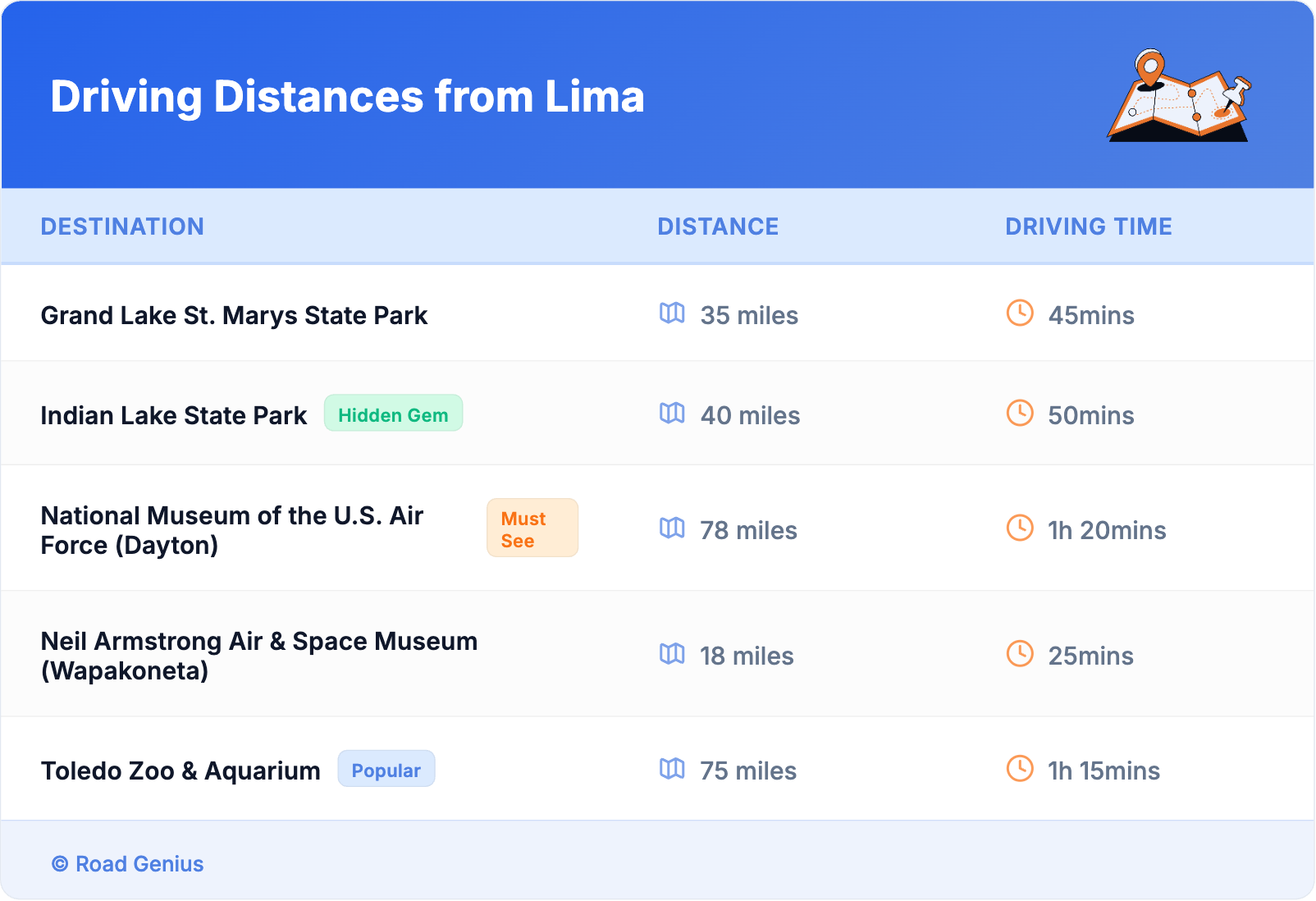Viewport: 1316px width, 901px height.
Task: Open the Road Genius footer link
Action: click(139, 864)
